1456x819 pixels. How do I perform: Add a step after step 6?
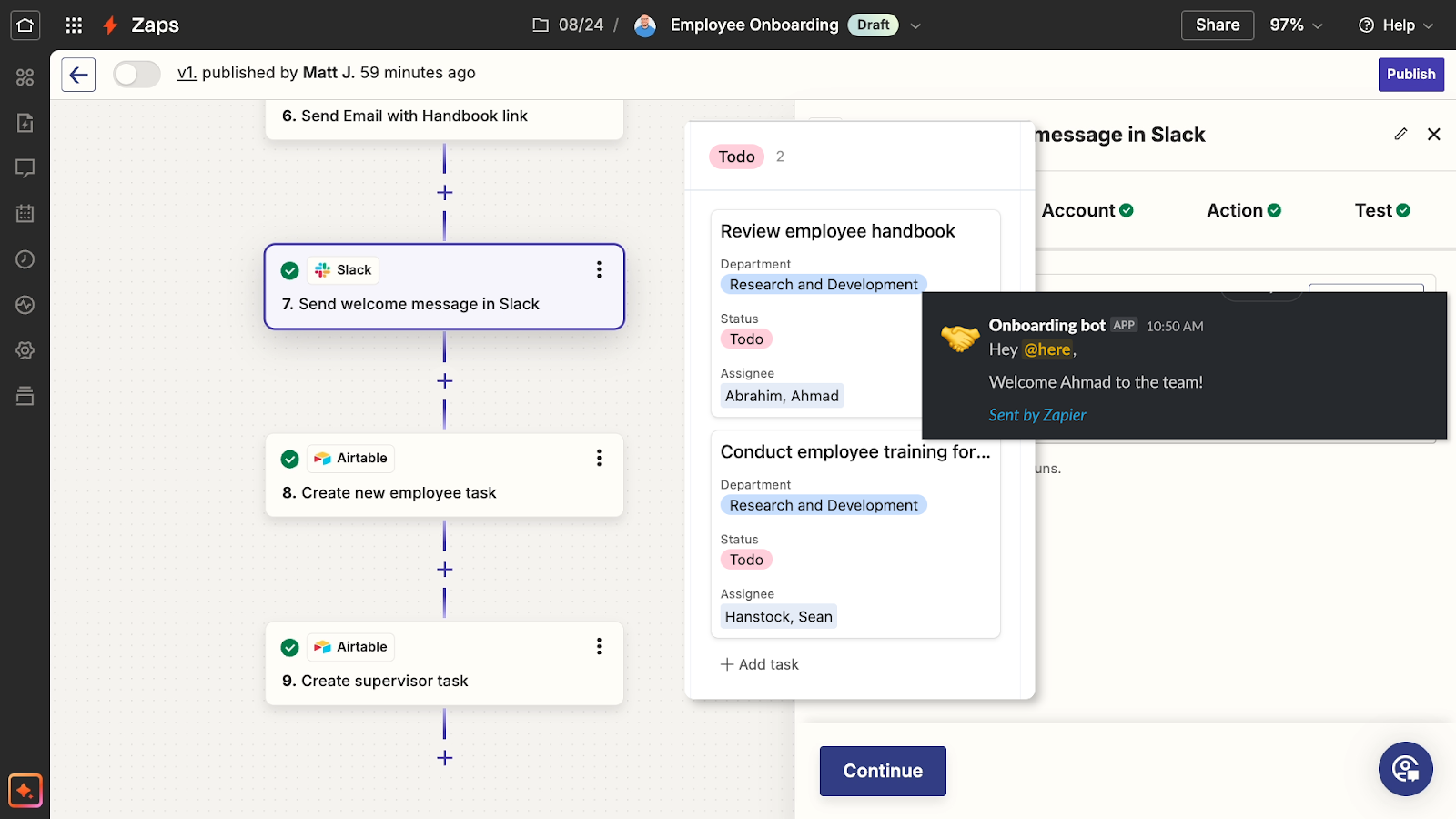[x=445, y=193]
